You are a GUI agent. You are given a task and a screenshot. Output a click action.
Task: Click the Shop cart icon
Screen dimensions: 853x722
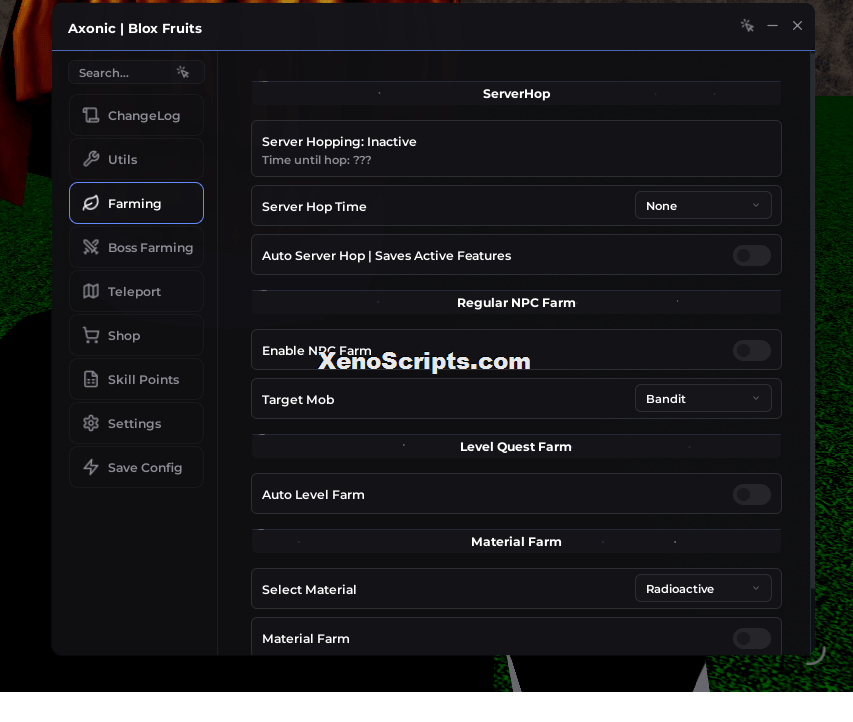click(x=91, y=335)
